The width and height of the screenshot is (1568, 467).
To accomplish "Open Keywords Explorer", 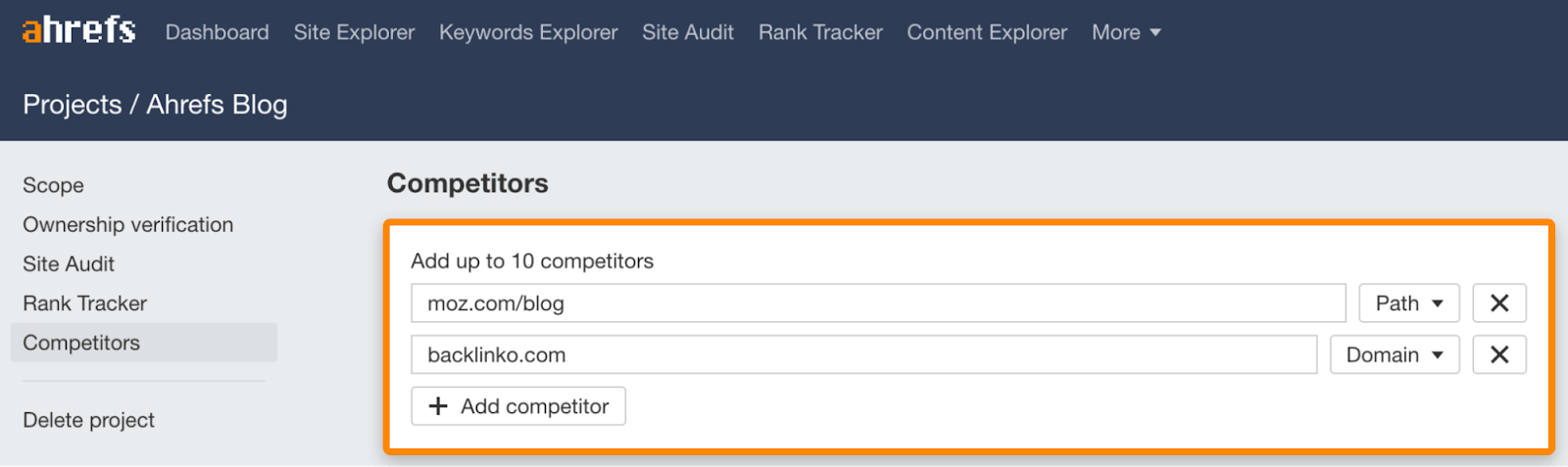I will [528, 32].
